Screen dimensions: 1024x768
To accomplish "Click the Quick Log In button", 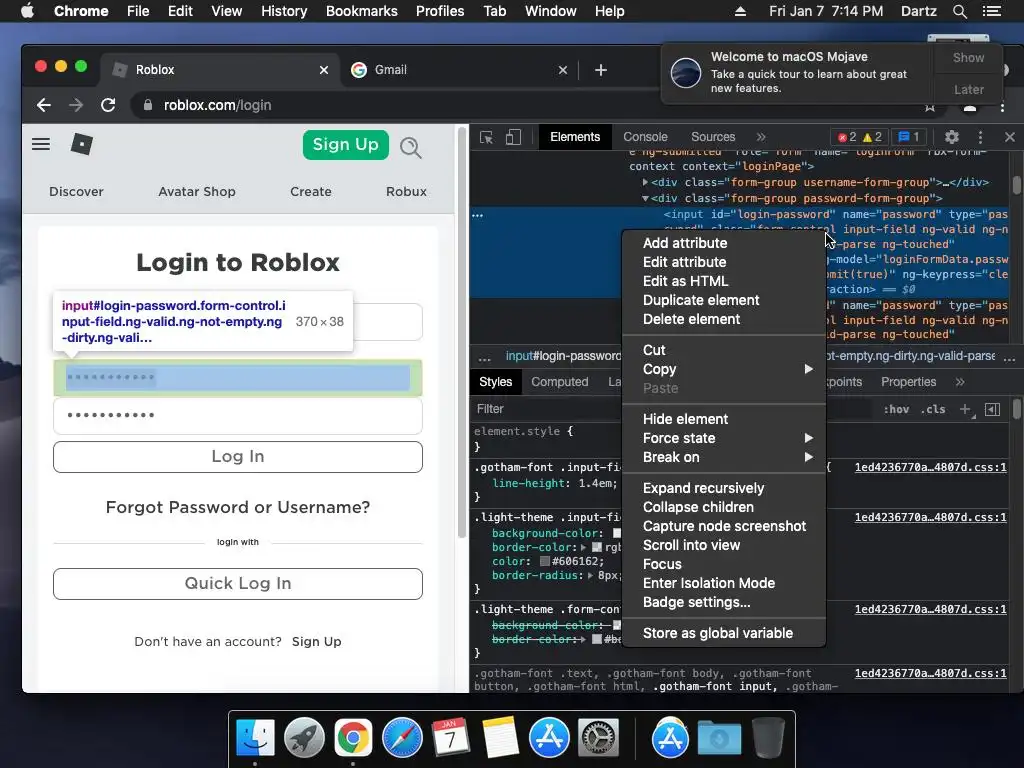I will click(x=238, y=584).
